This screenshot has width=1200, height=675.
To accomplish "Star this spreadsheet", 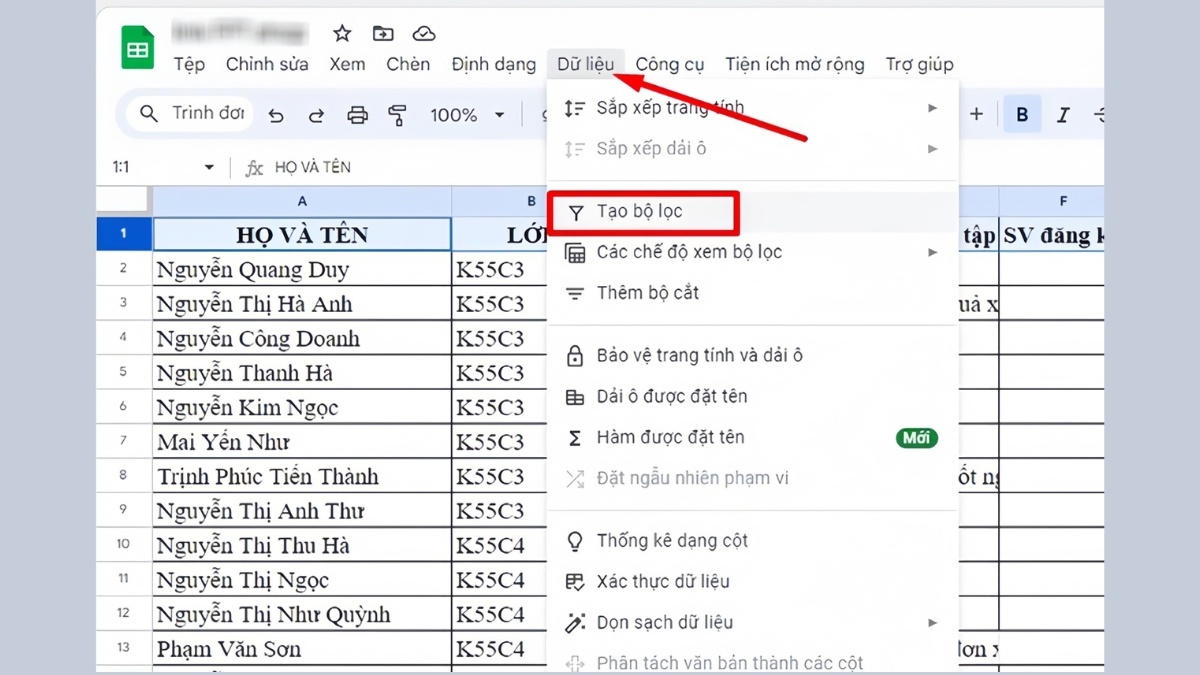I will click(x=342, y=33).
